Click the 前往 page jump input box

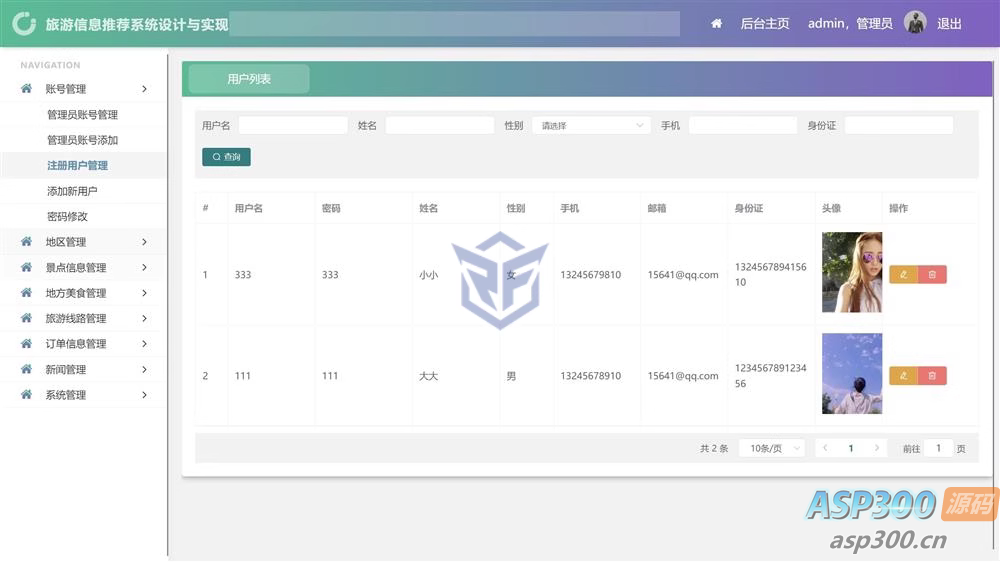tap(938, 448)
